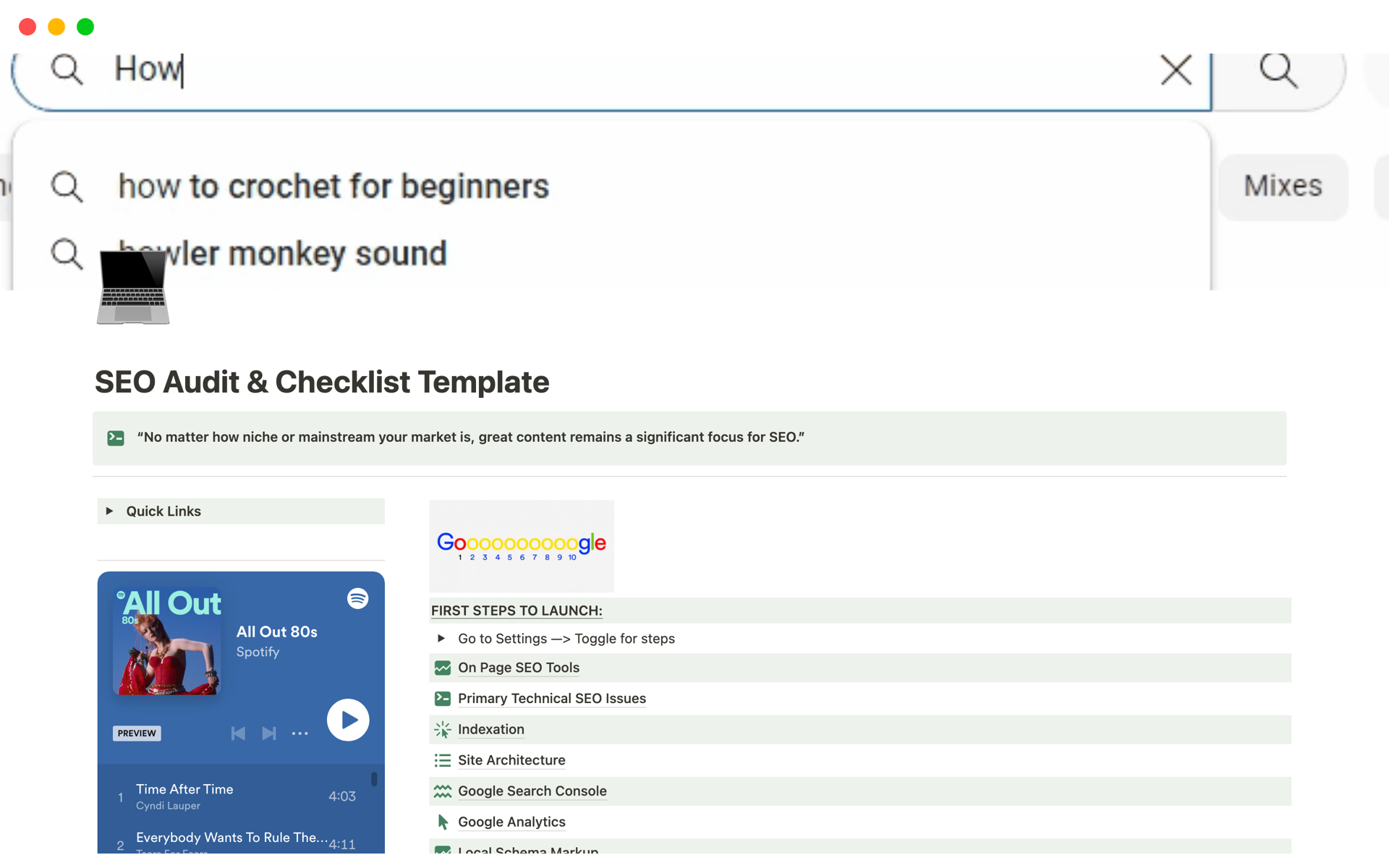Expand the Go to Settings toggle

pos(441,639)
